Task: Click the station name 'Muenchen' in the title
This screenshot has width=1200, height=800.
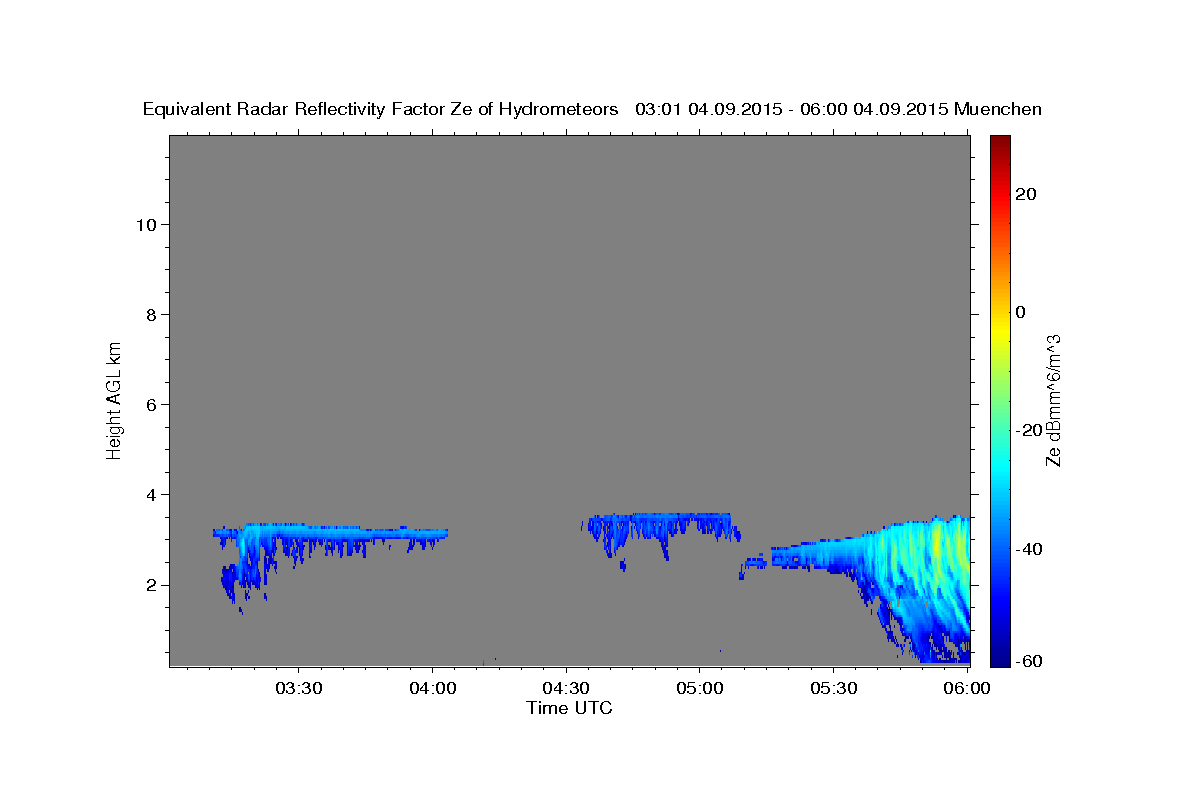Action: [998, 109]
